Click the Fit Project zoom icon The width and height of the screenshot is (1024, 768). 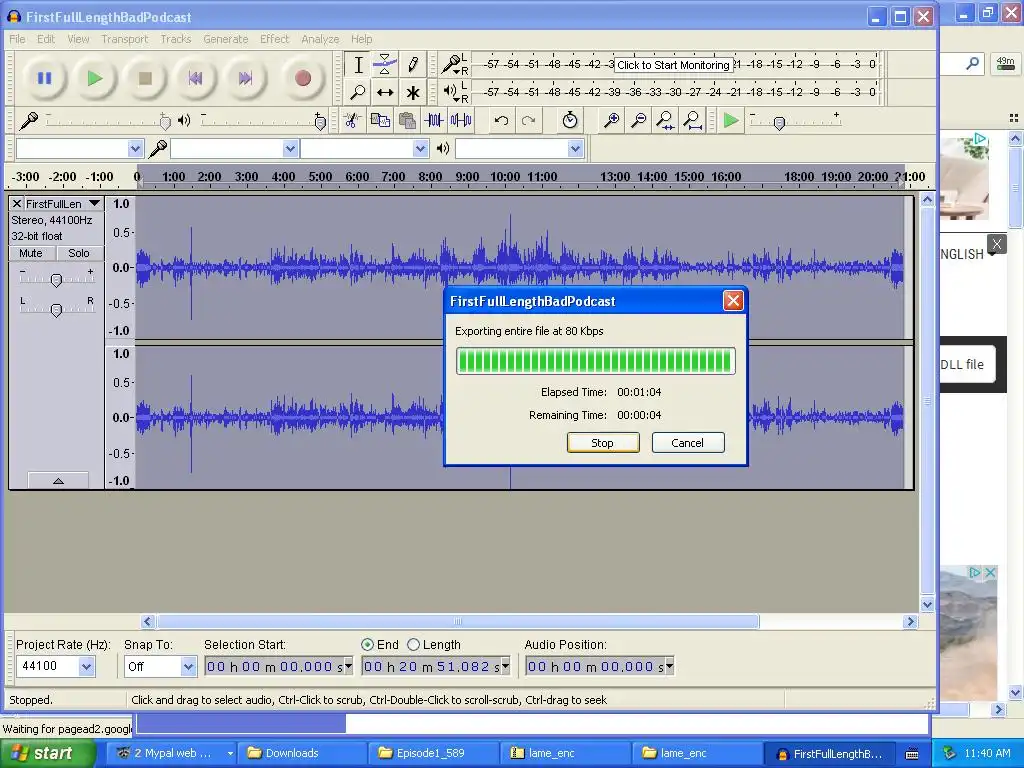pos(692,120)
